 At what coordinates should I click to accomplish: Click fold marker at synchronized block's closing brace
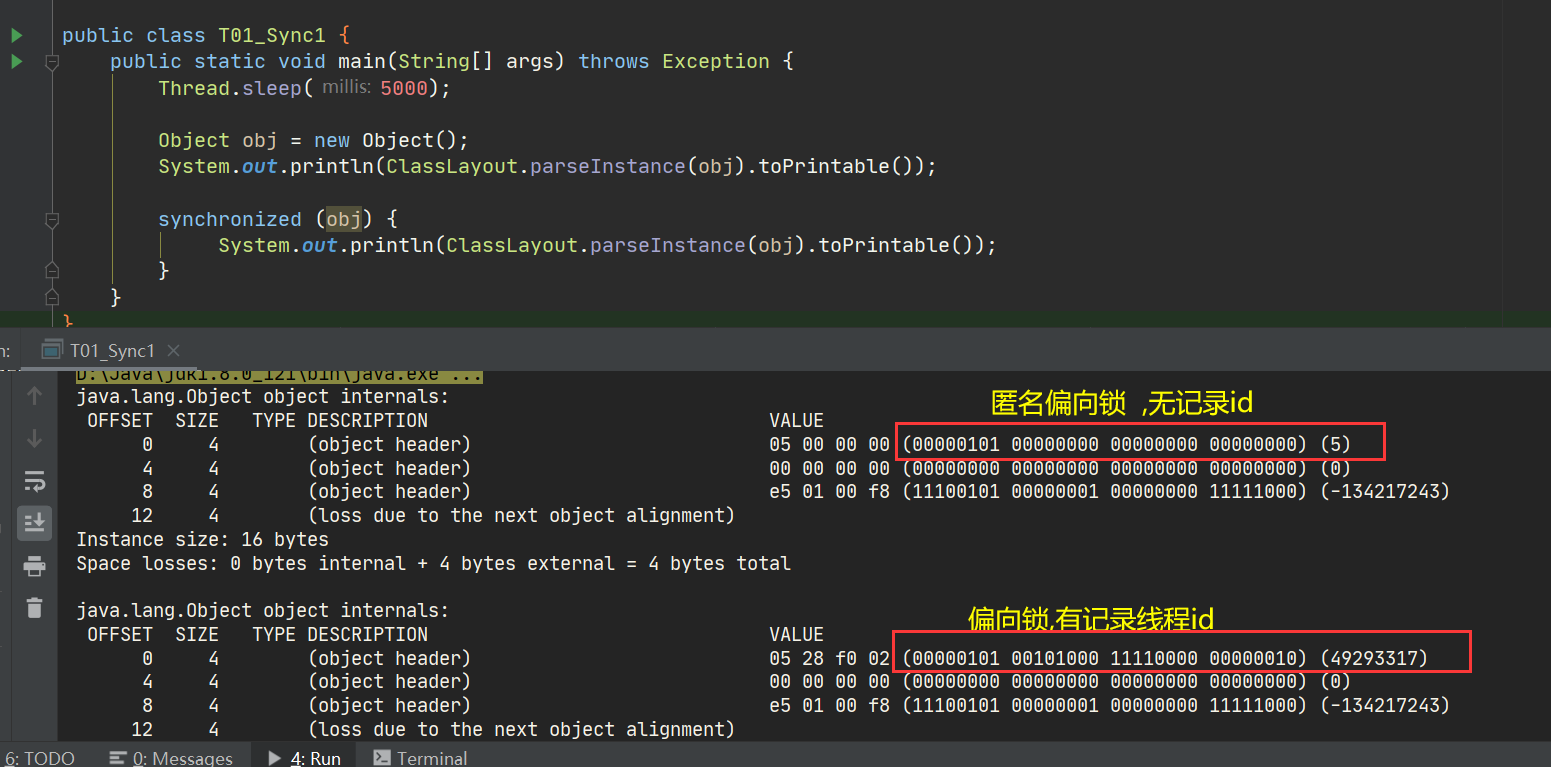(x=52, y=271)
